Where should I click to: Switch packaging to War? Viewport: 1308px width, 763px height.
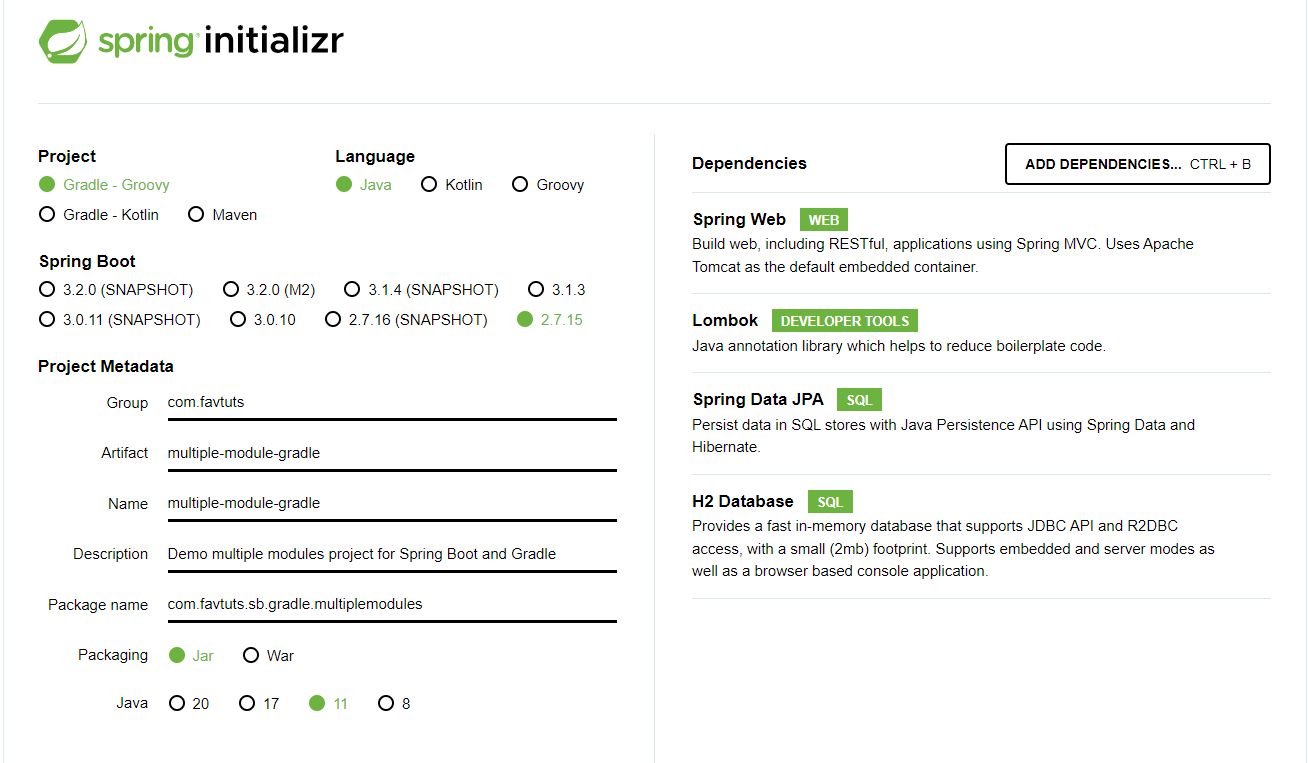coord(268,656)
